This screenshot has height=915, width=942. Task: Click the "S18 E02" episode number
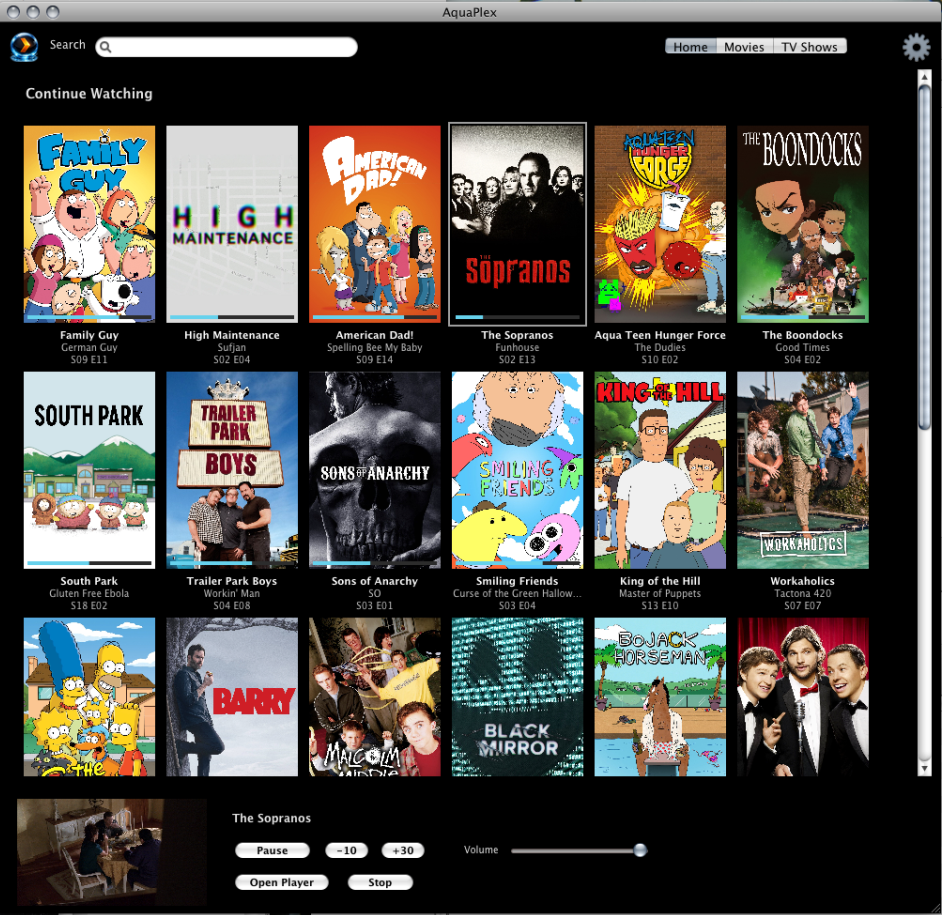point(89,605)
